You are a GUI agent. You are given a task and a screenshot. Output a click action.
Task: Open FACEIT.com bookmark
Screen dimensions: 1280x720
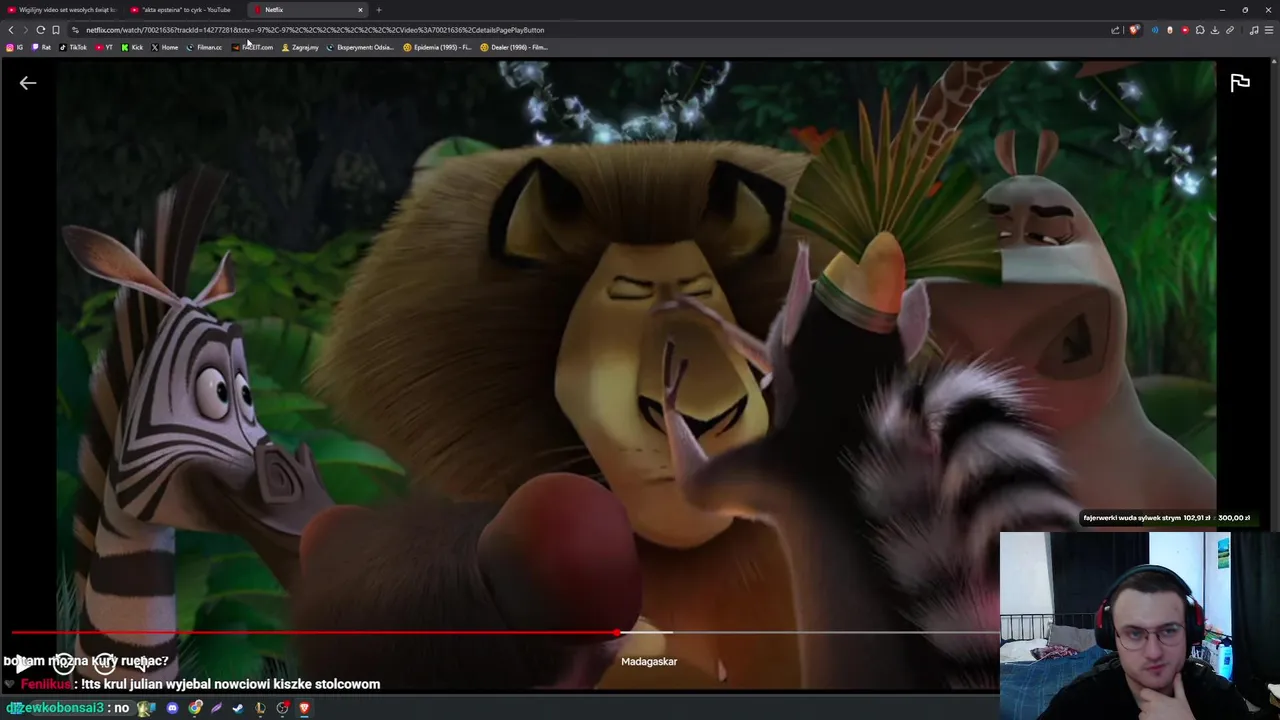click(253, 47)
